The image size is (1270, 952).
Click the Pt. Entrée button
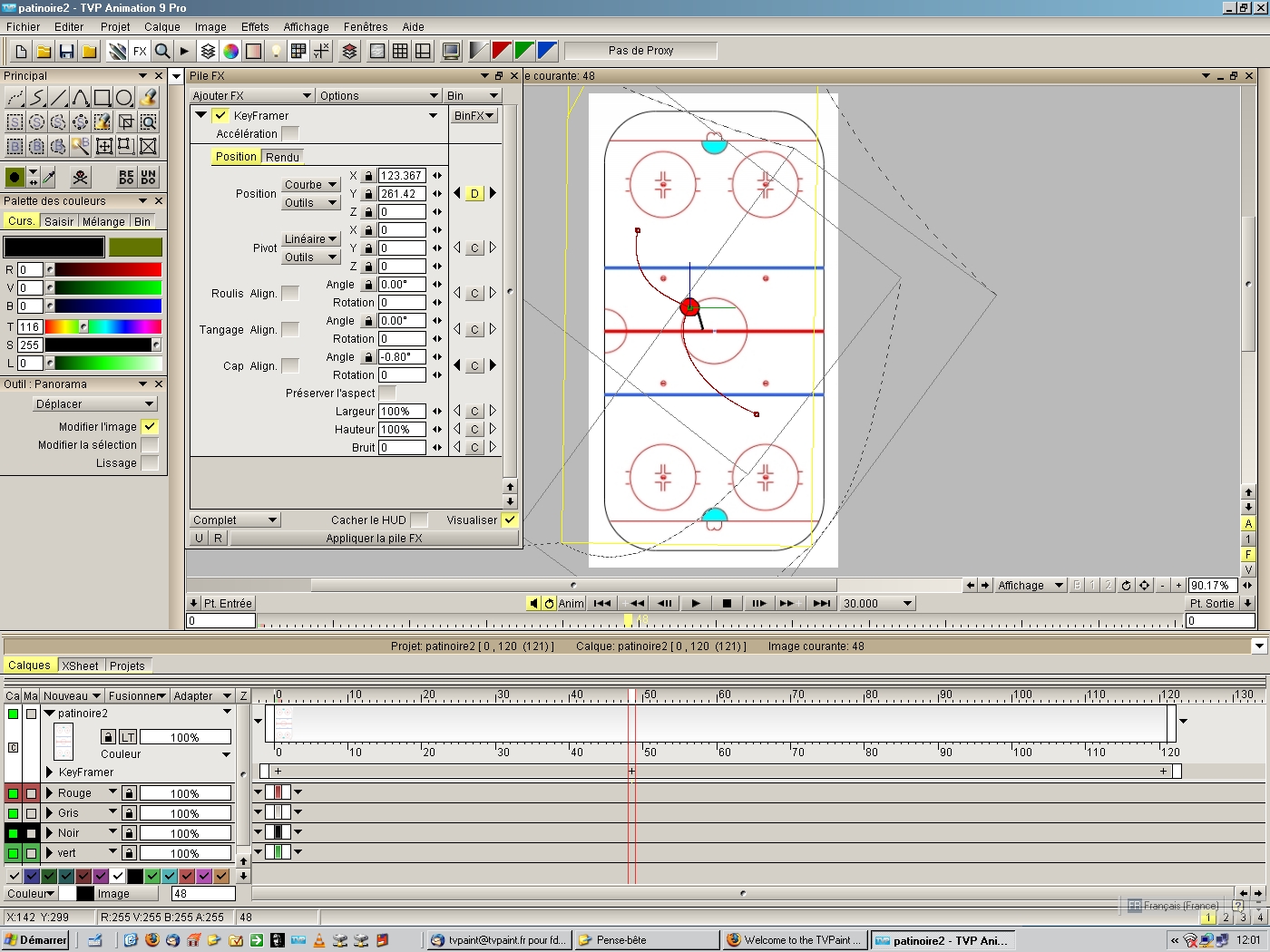click(x=222, y=603)
